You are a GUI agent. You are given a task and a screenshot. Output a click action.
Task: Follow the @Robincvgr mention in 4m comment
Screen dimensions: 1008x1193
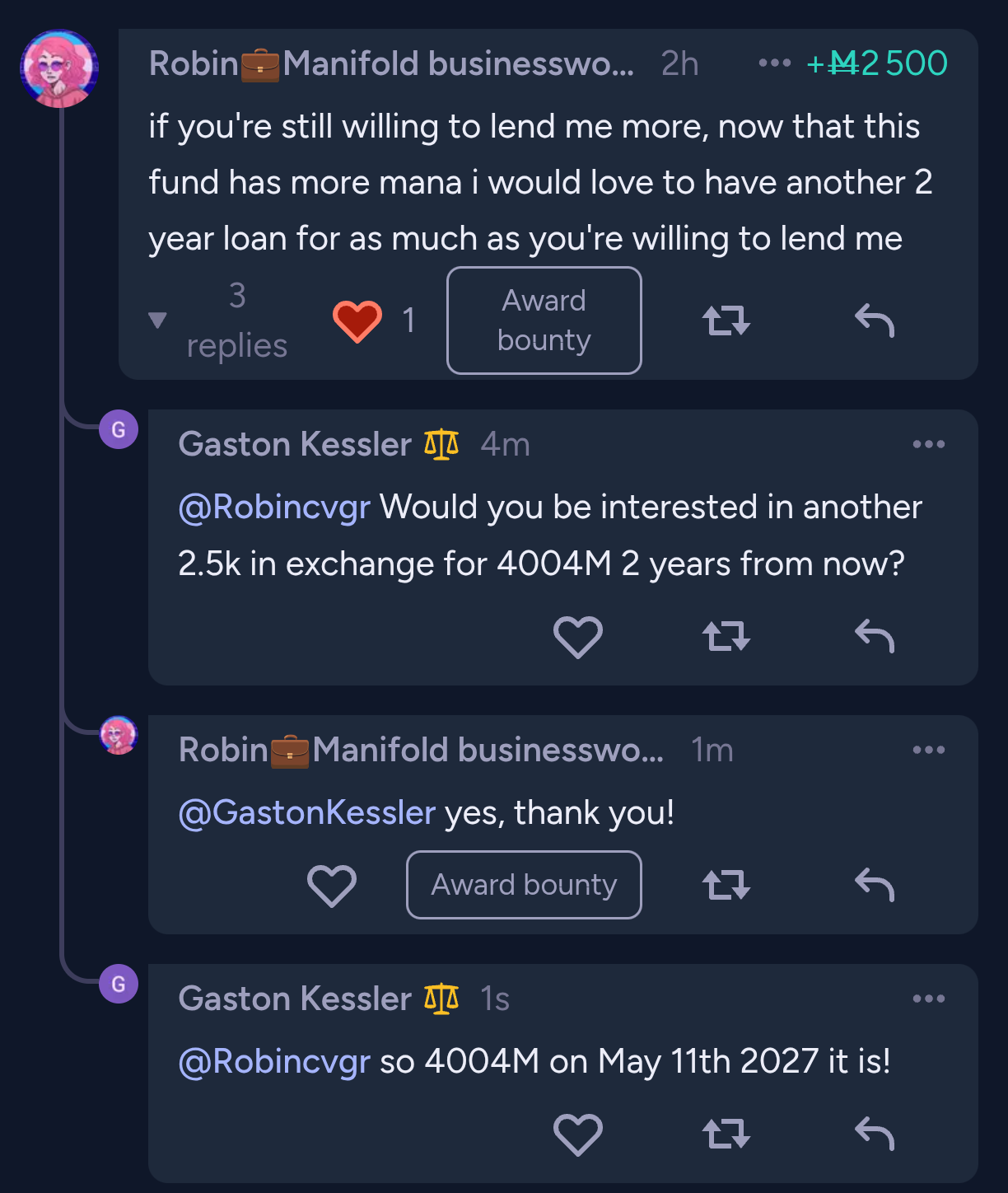(x=274, y=508)
